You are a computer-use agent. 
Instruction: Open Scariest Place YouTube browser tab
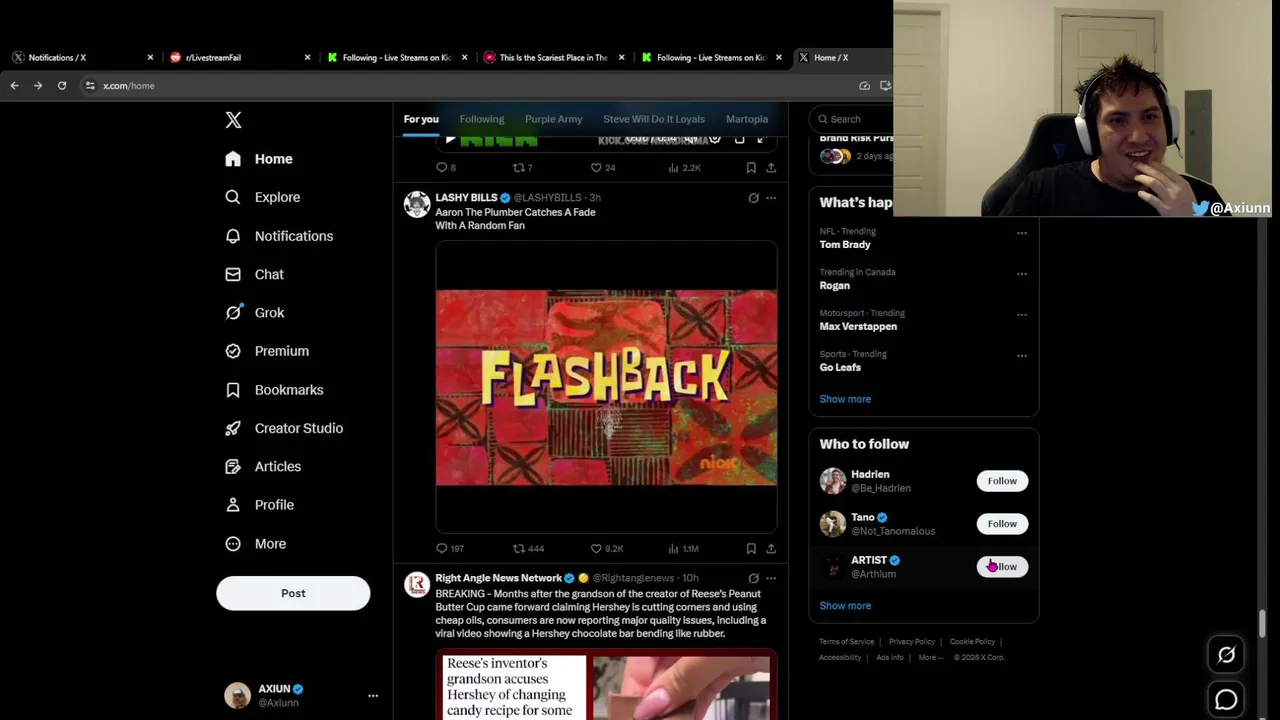click(554, 58)
